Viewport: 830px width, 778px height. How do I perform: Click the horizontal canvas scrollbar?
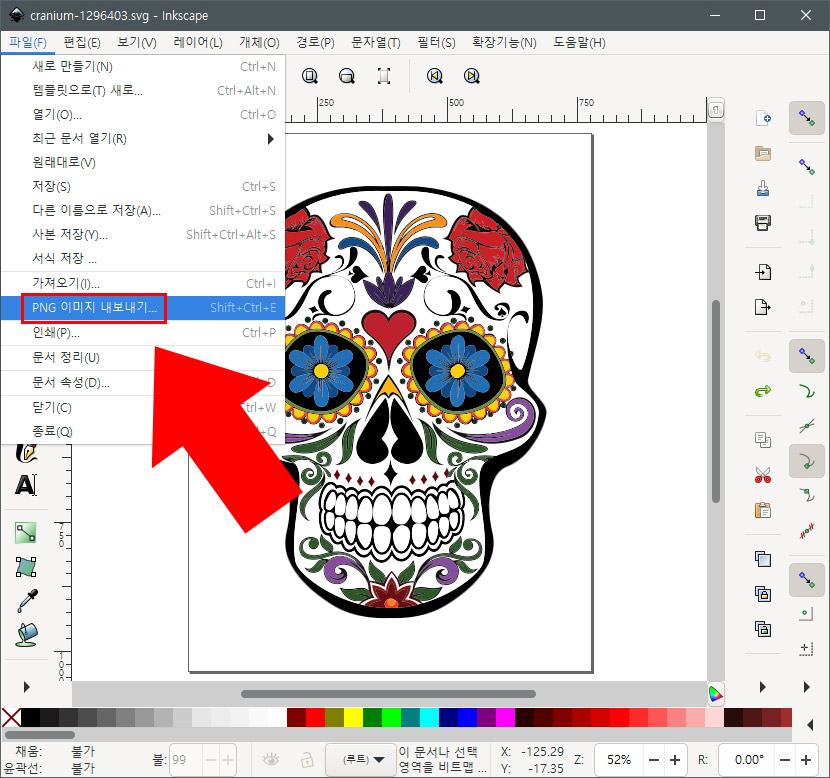388,693
